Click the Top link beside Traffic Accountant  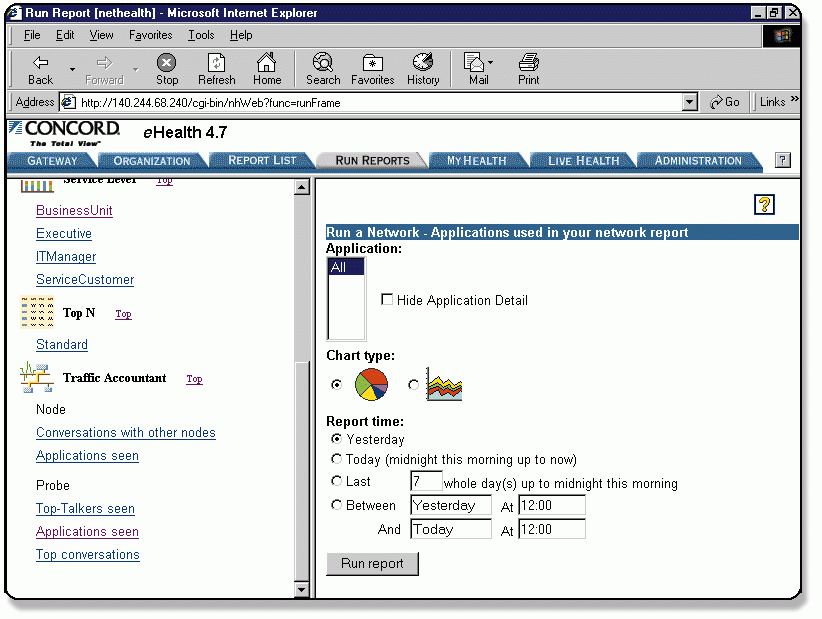click(194, 379)
